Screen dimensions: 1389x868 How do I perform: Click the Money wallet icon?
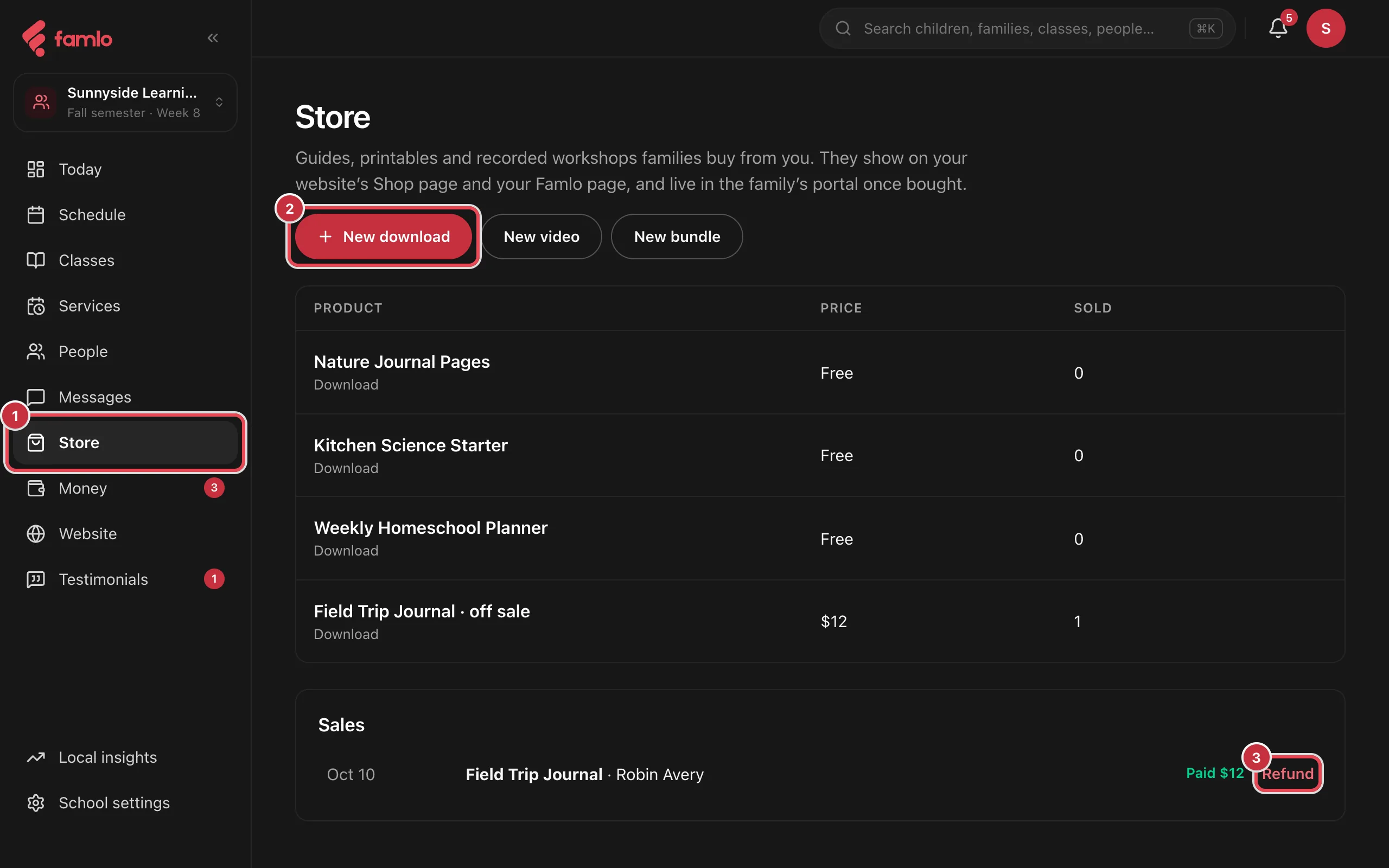(36, 488)
